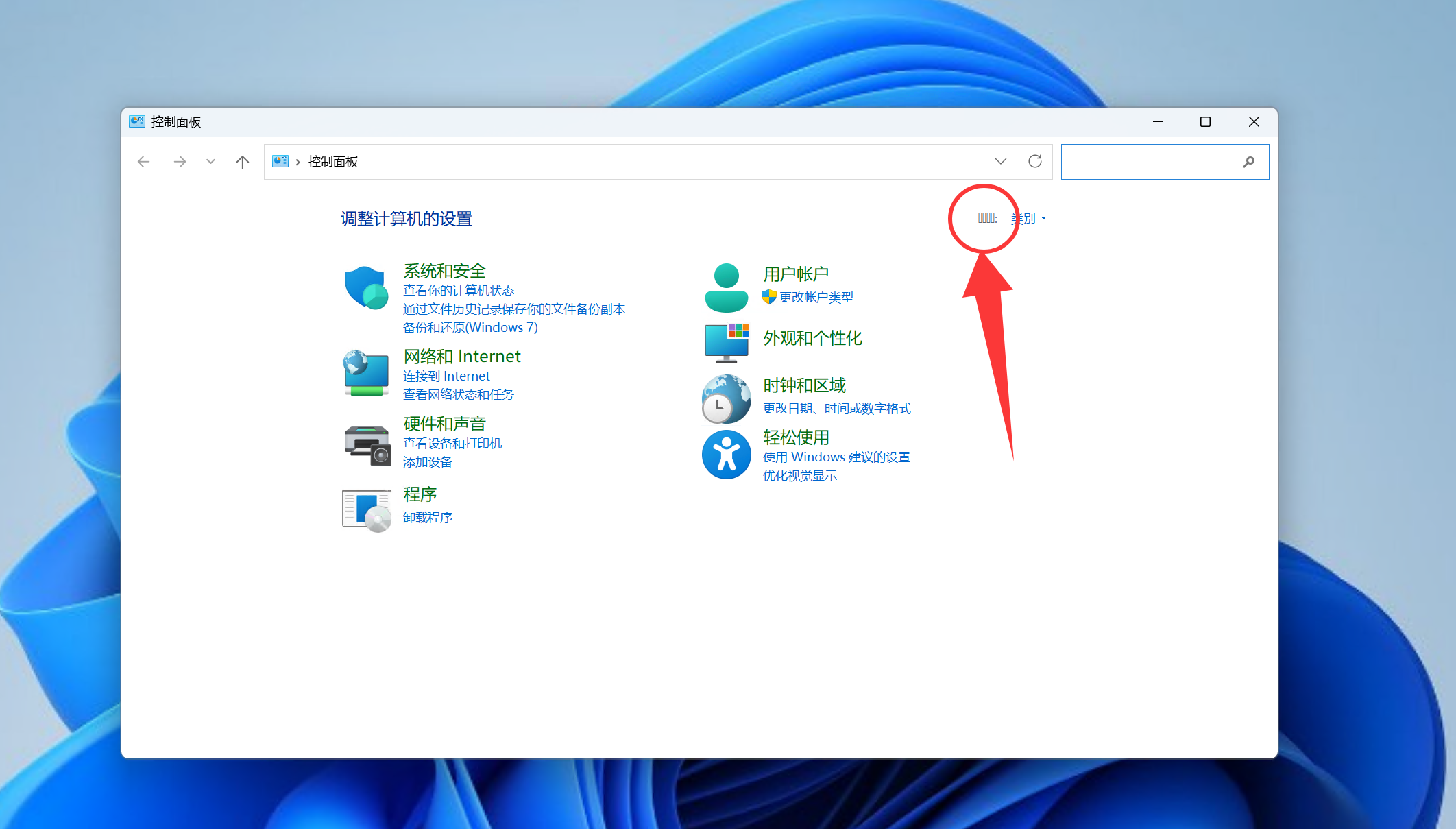Click the 硬件和声音 printer icon

[366, 444]
